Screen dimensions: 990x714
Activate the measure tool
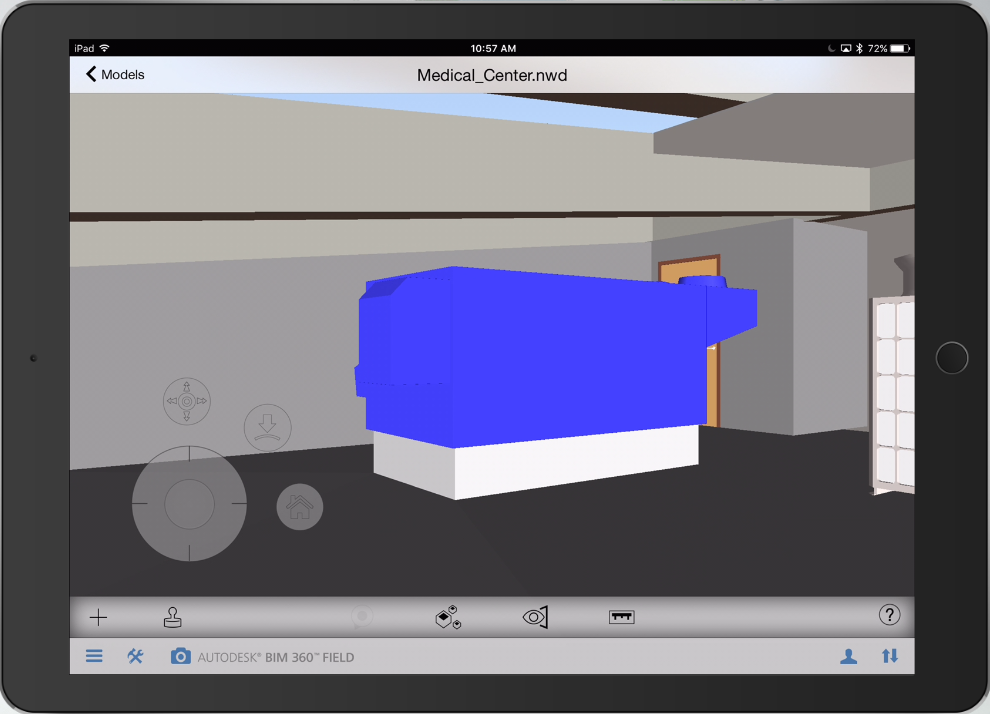(x=622, y=617)
